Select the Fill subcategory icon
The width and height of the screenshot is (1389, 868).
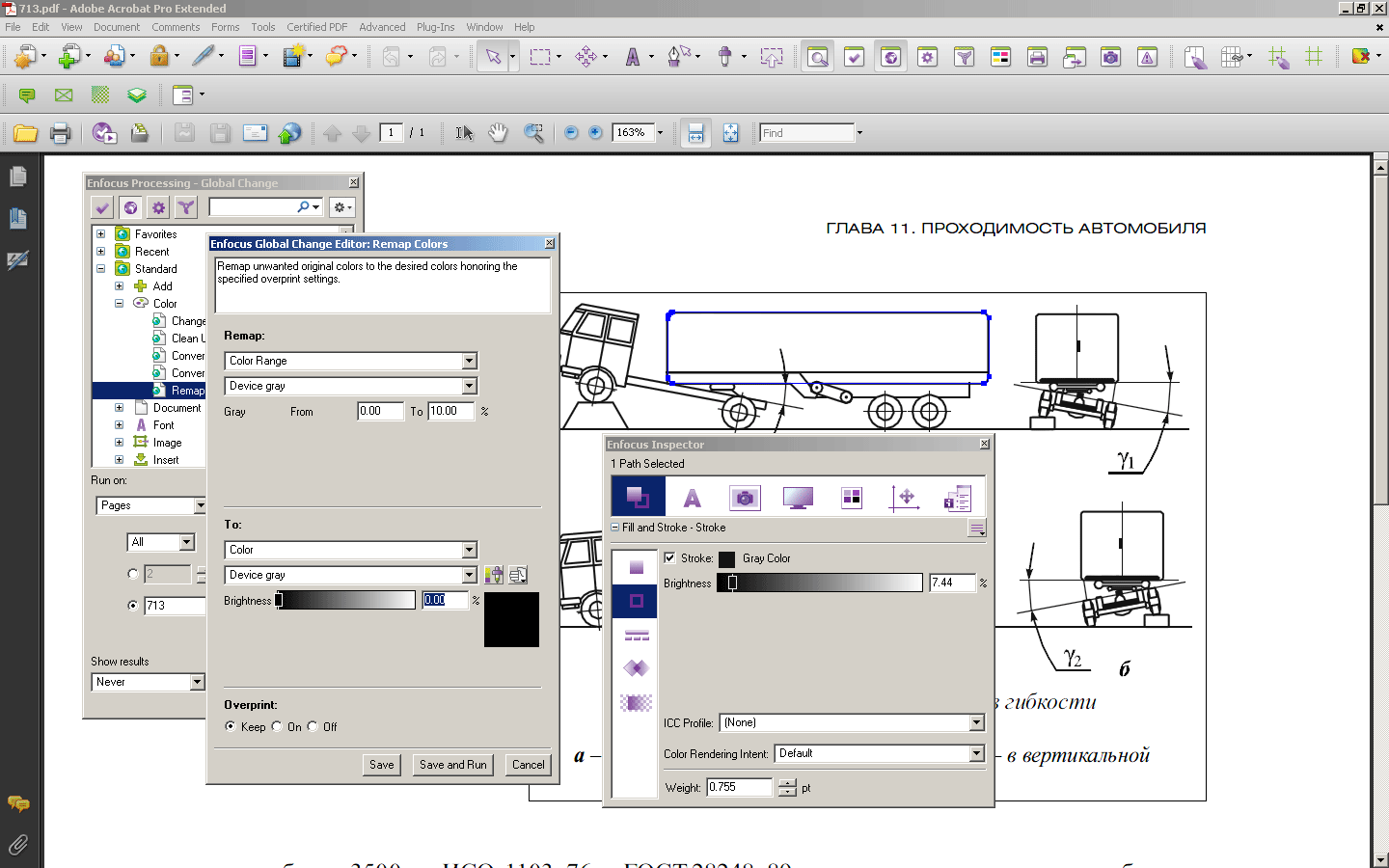point(636,567)
